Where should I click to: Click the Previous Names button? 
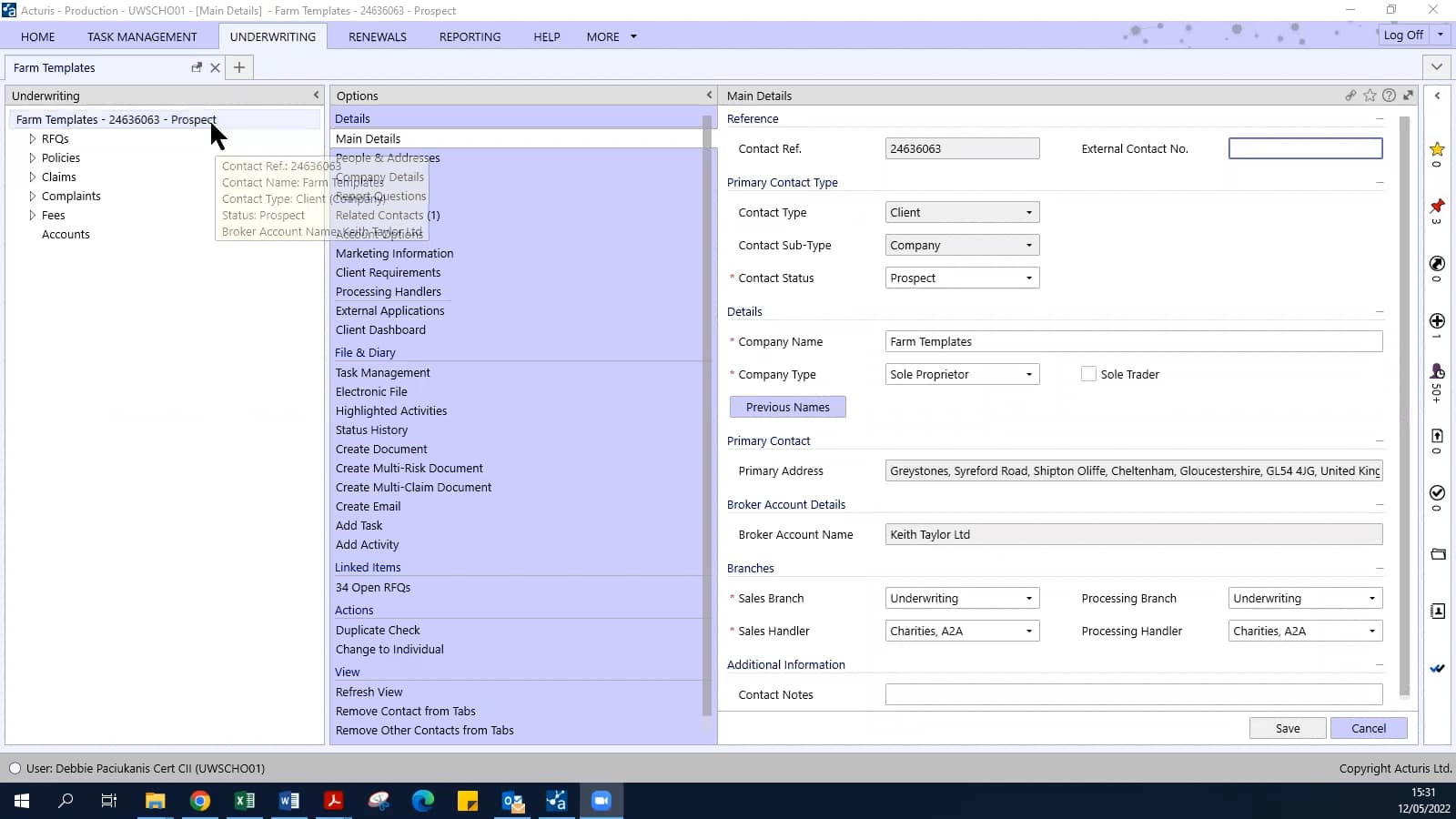(x=787, y=408)
